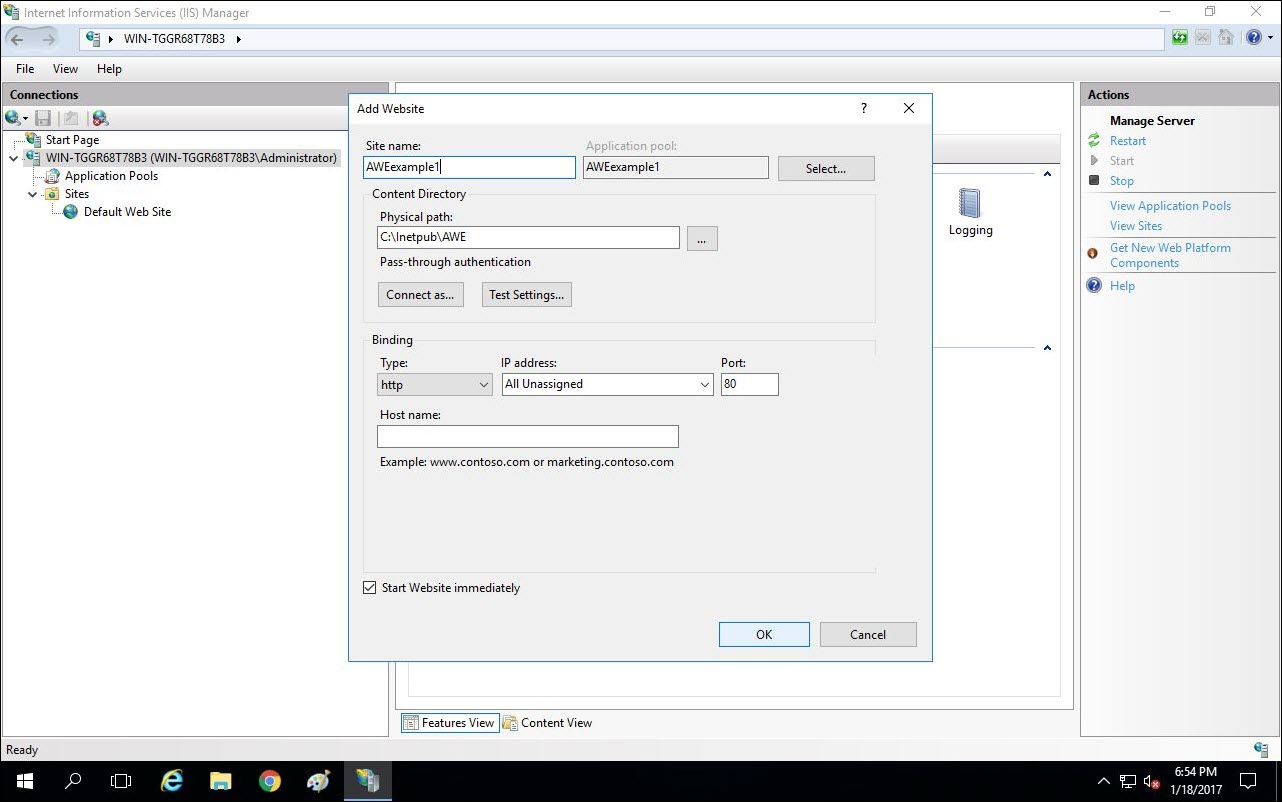Viewport: 1282px width, 802px height.
Task: Click the Save connections disk icon
Action: coord(43,118)
